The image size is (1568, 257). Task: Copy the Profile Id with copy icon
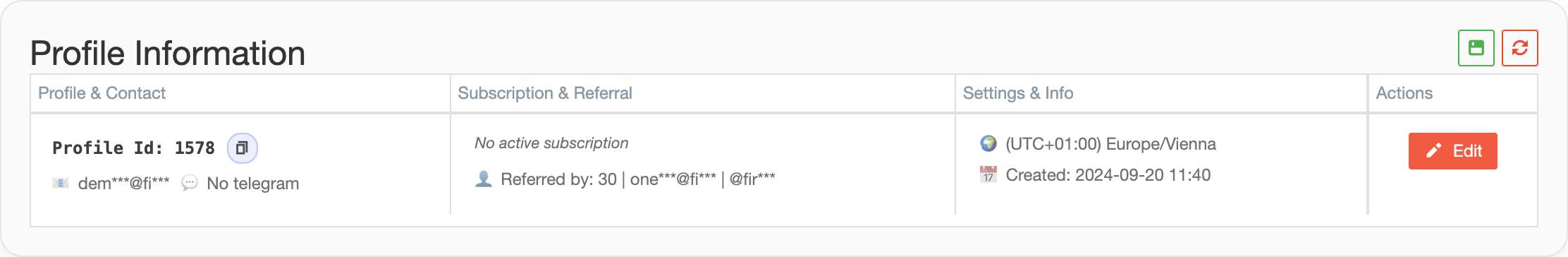click(242, 148)
